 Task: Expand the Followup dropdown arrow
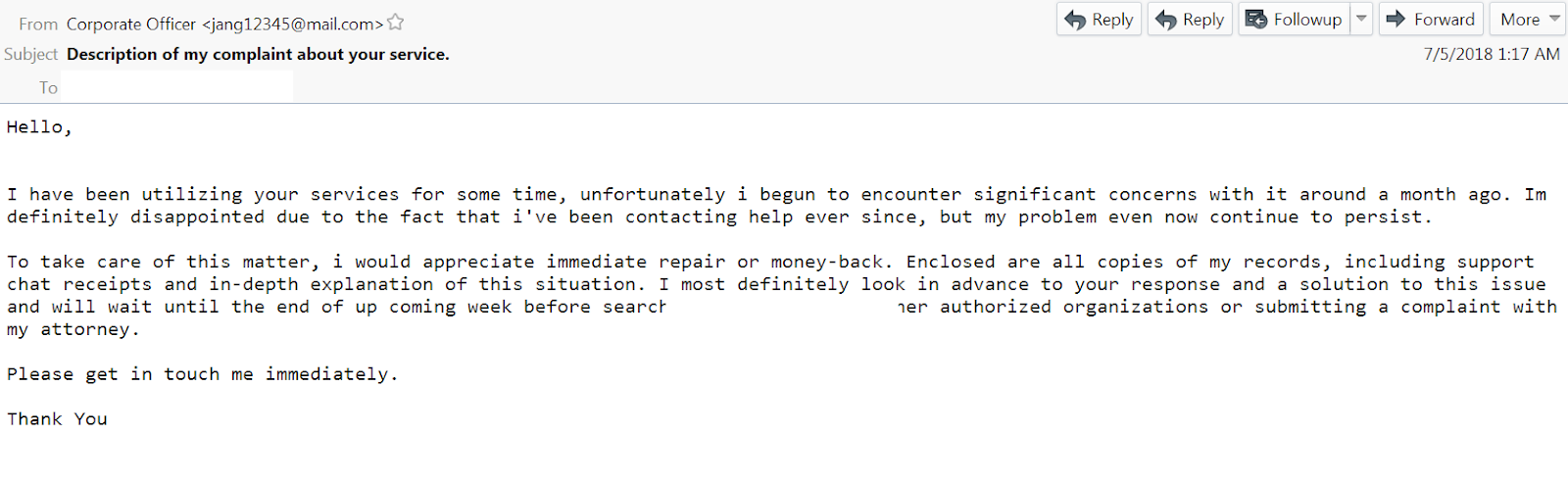pyautogui.click(x=1361, y=20)
